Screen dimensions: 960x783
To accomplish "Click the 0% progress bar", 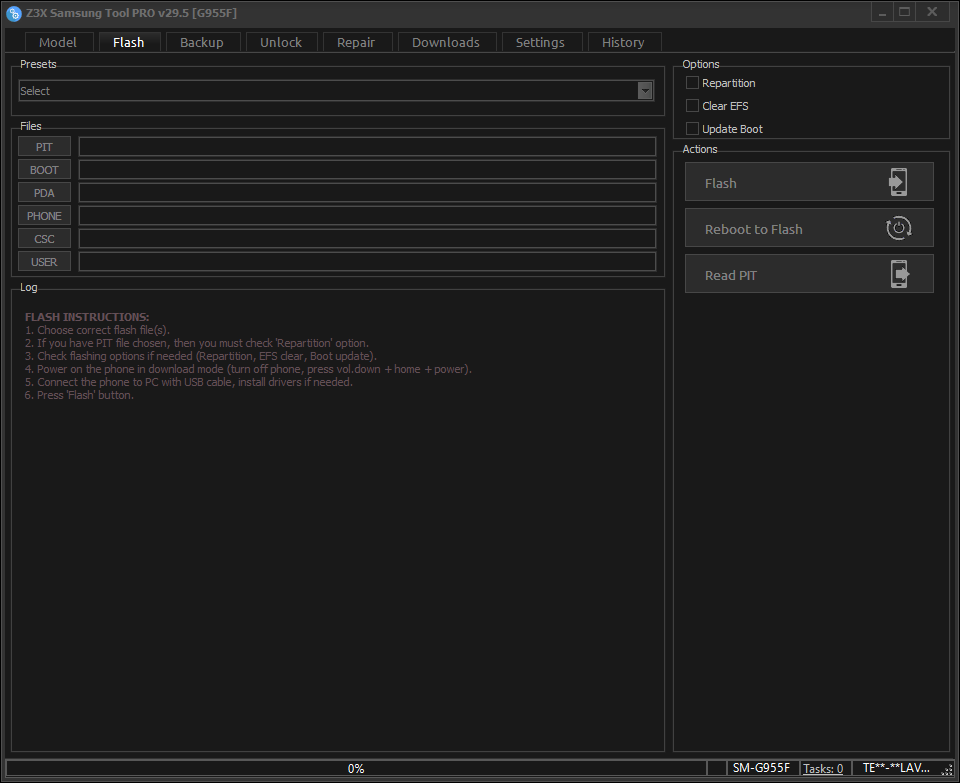I will point(356,768).
